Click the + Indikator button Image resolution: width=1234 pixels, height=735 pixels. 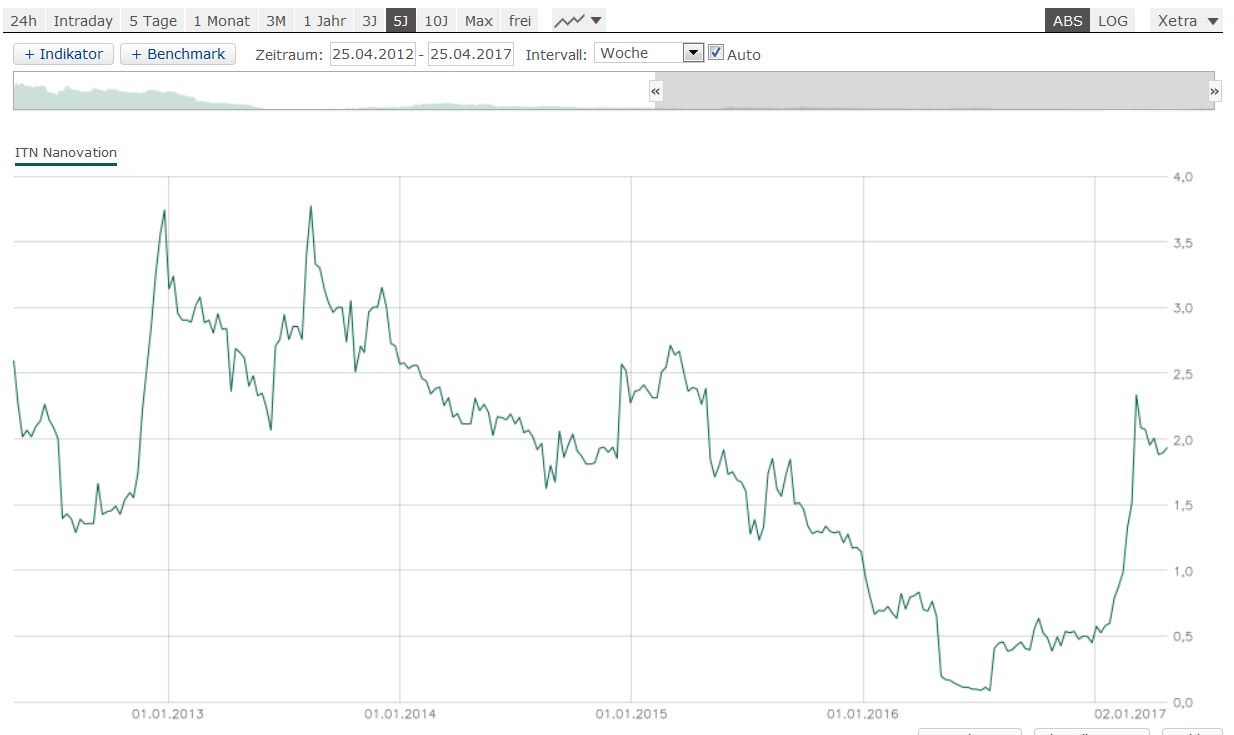(x=63, y=54)
